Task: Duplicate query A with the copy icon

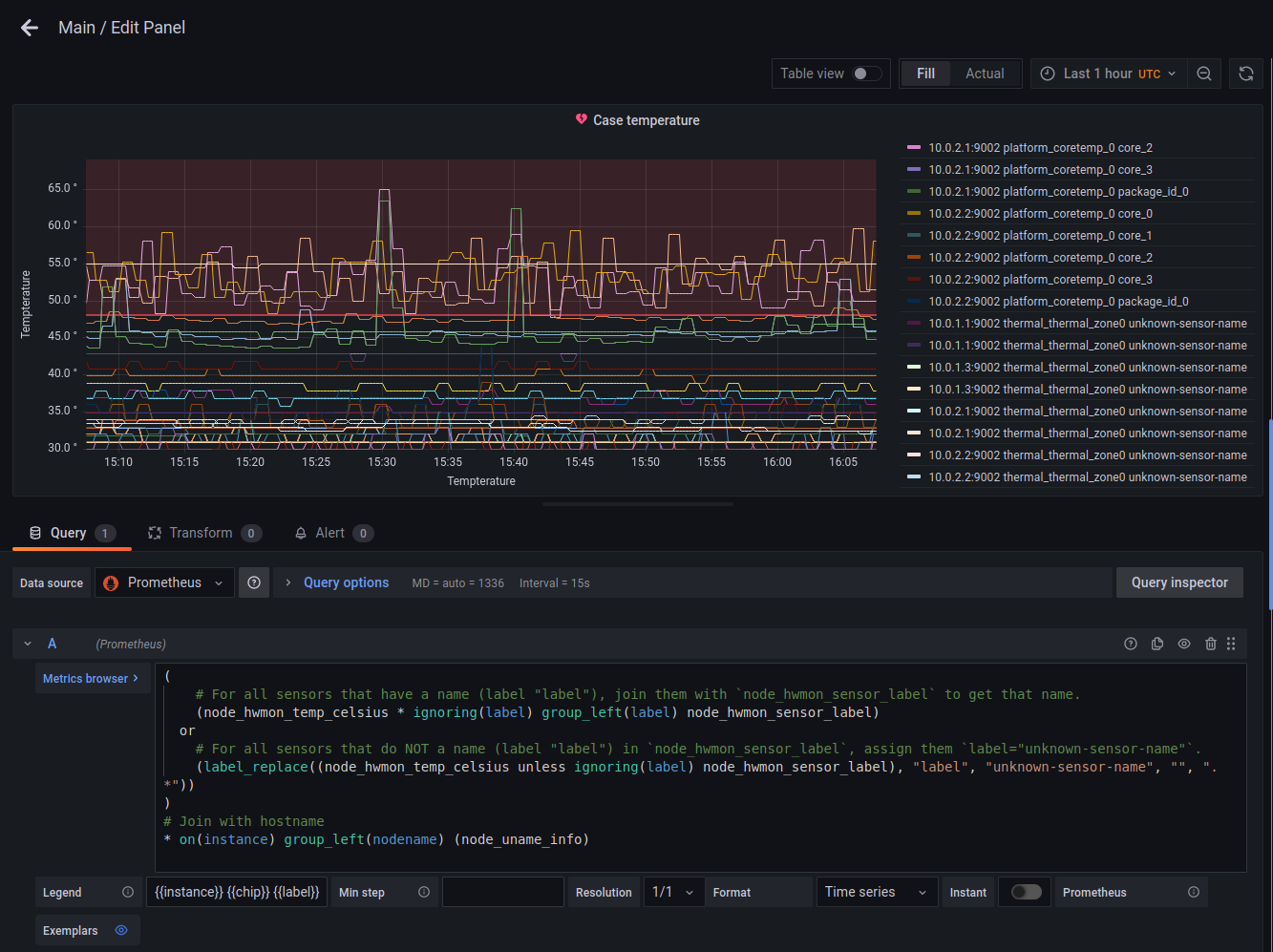Action: [x=1157, y=644]
